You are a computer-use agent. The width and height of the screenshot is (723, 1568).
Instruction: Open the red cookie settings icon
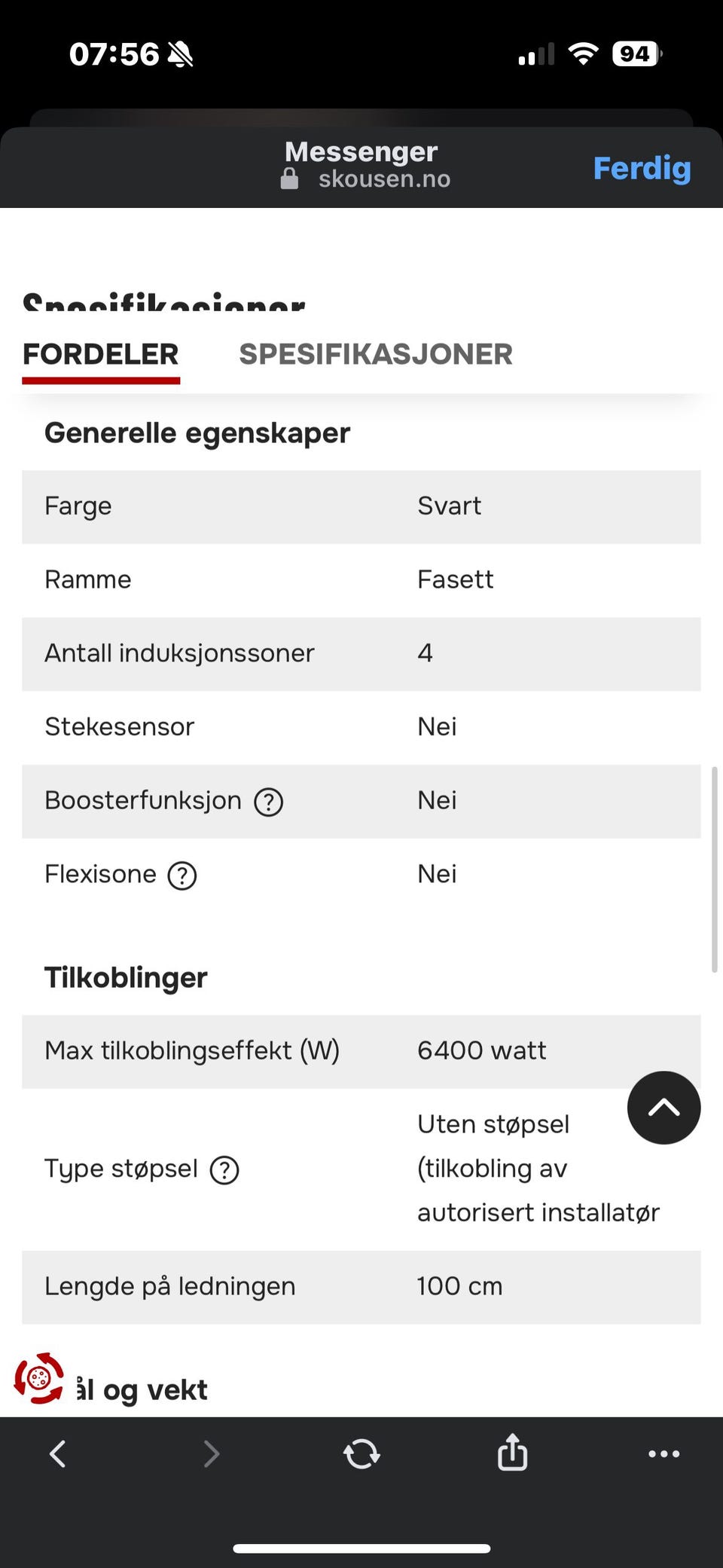point(39,1378)
